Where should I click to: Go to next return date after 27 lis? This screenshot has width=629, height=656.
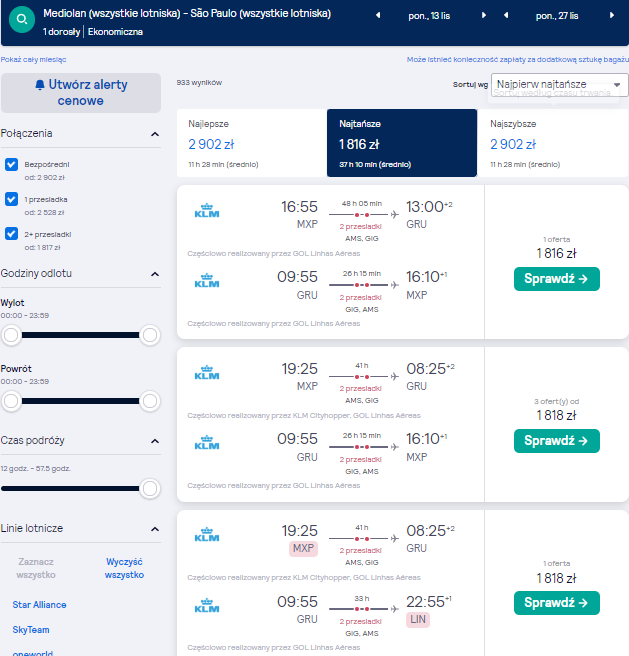pyautogui.click(x=612, y=15)
